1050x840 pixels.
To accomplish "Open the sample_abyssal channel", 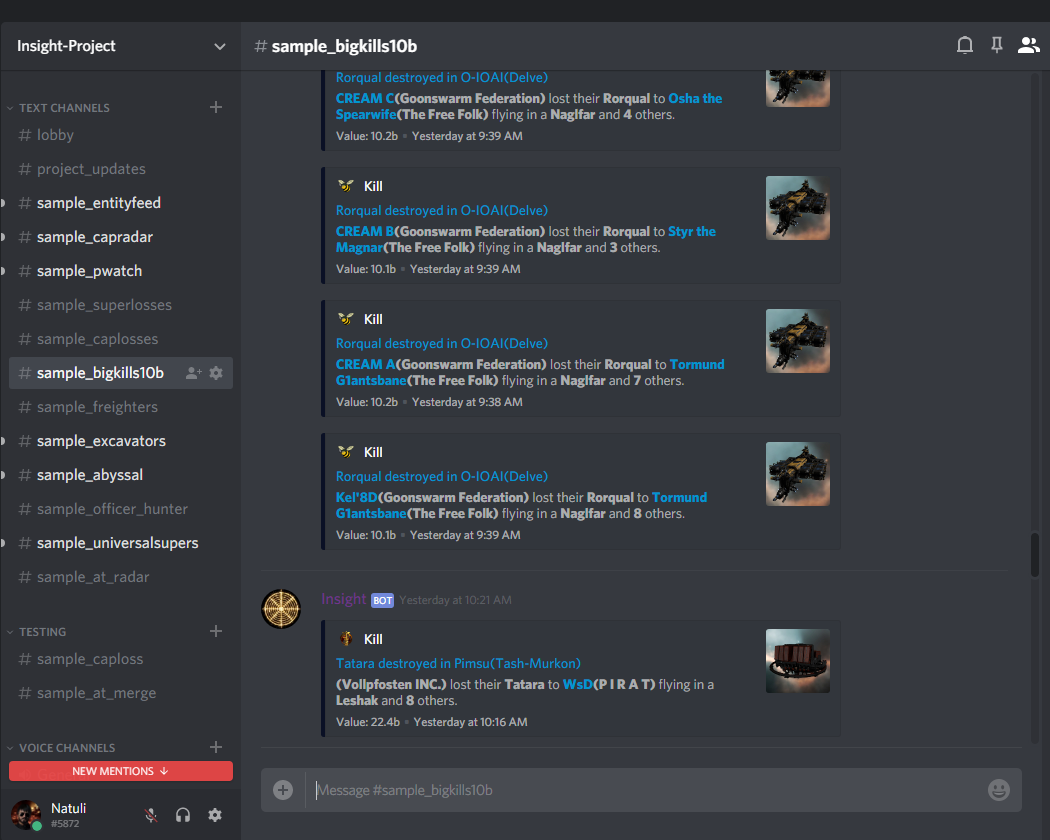I will click(x=121, y=475).
